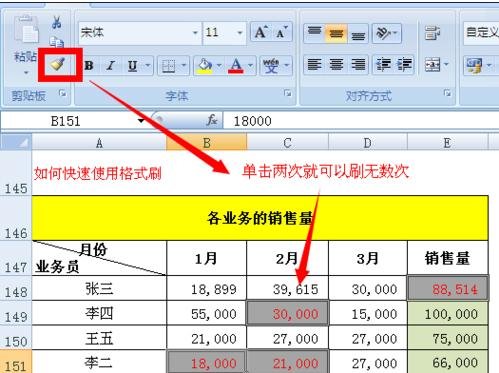The image size is (499, 373).
Task: Click the fx insert function button
Action: (212, 120)
